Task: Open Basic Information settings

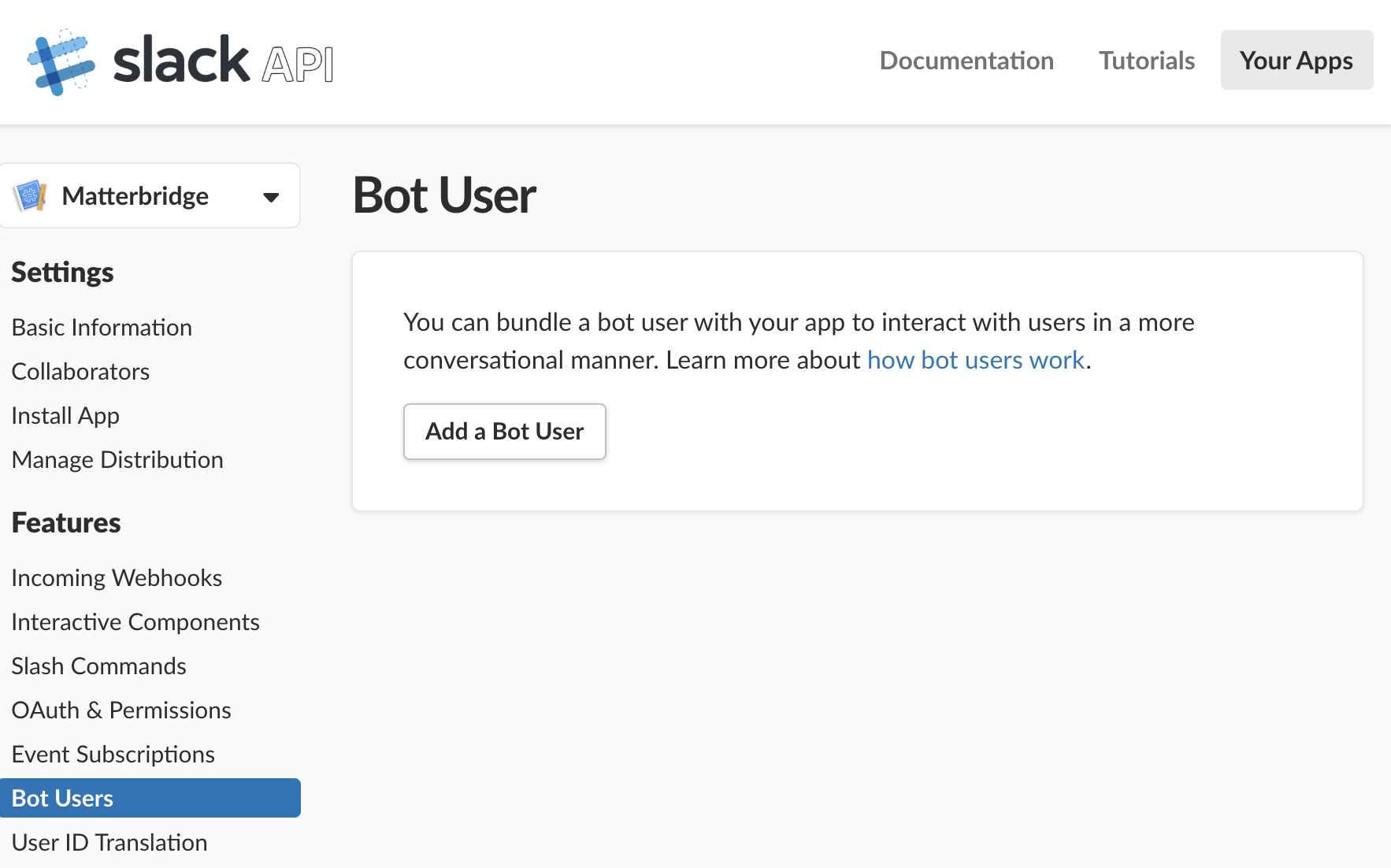Action: [x=102, y=328]
